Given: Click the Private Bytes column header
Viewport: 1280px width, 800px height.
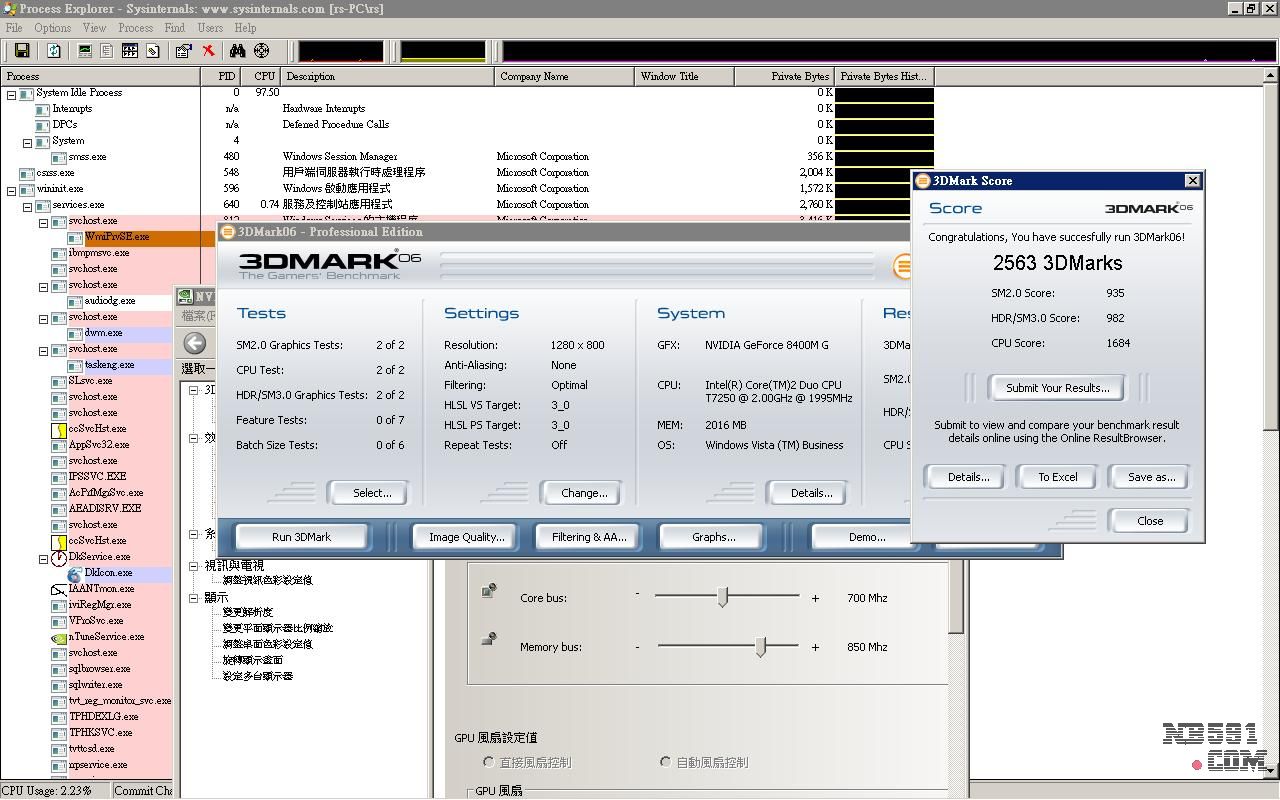Looking at the screenshot, I should tap(783, 76).
